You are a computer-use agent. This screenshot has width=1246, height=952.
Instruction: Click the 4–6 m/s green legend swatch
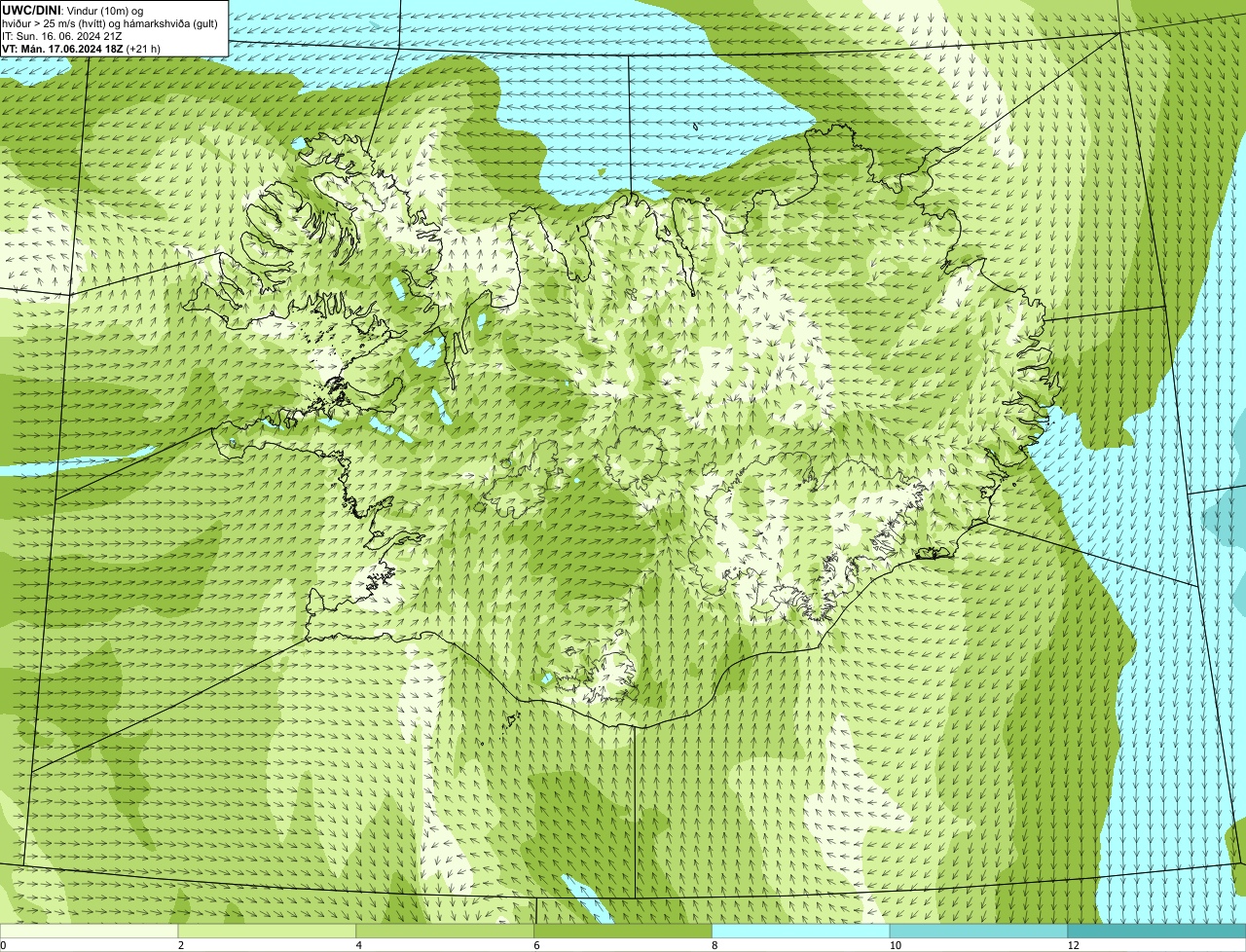(446, 931)
